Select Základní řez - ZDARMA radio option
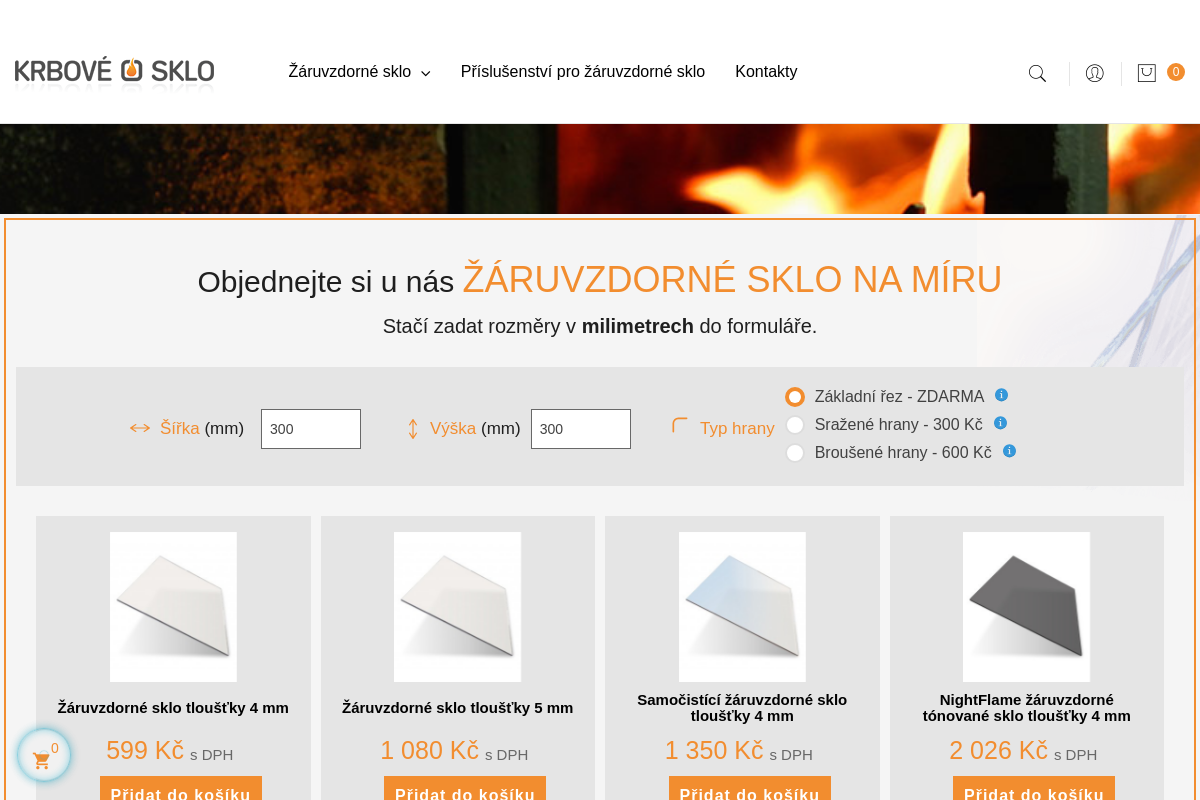The height and width of the screenshot is (800, 1200). [x=795, y=397]
